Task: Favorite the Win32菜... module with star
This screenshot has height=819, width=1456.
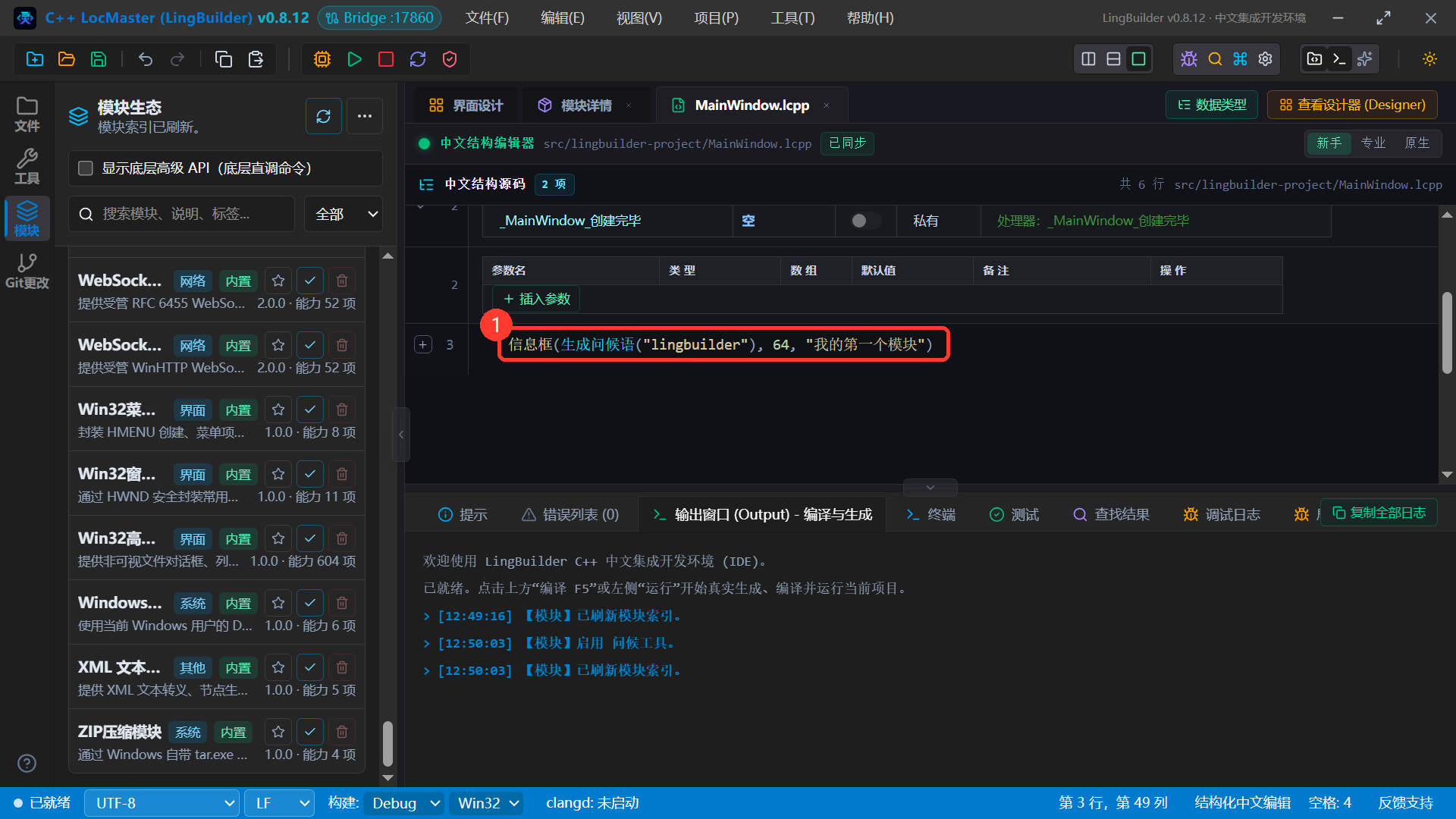Action: 278,409
